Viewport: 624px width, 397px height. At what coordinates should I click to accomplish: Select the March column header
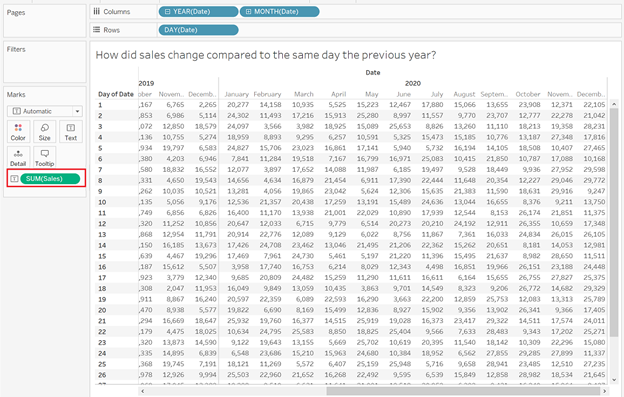coord(304,94)
